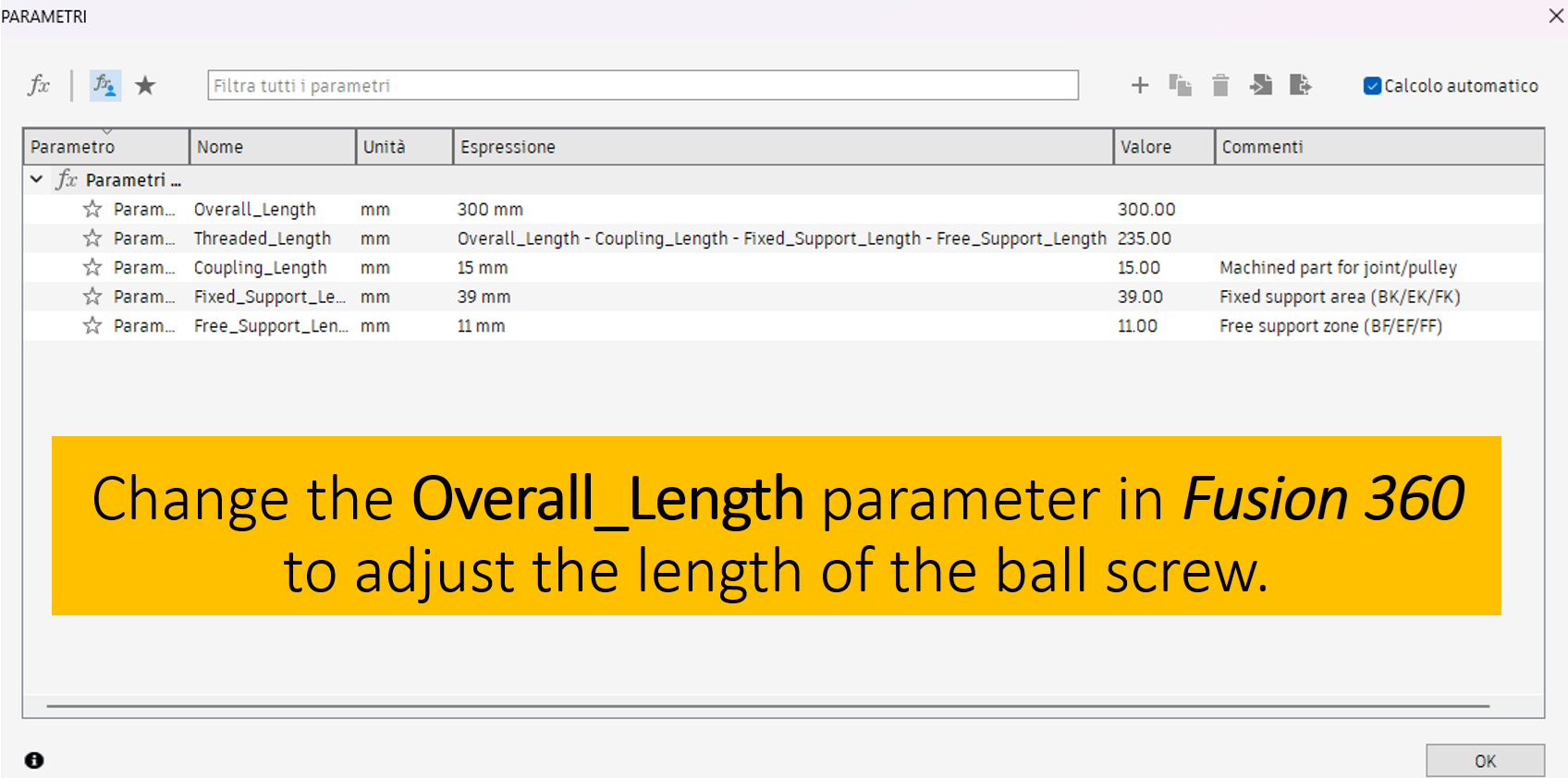Click the Filtra tutti i parametri field

643,85
